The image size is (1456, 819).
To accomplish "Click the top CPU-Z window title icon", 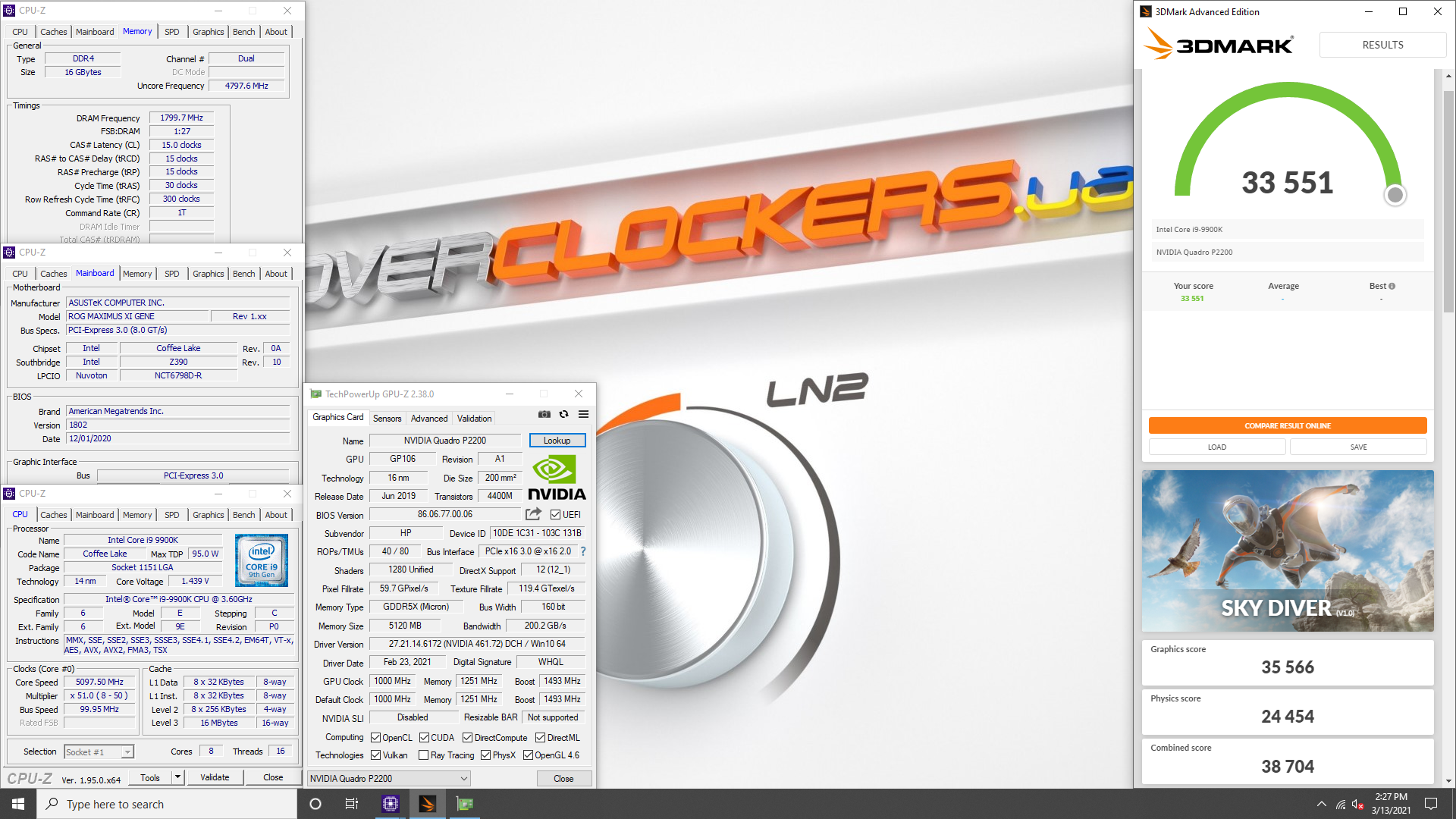I will point(9,11).
